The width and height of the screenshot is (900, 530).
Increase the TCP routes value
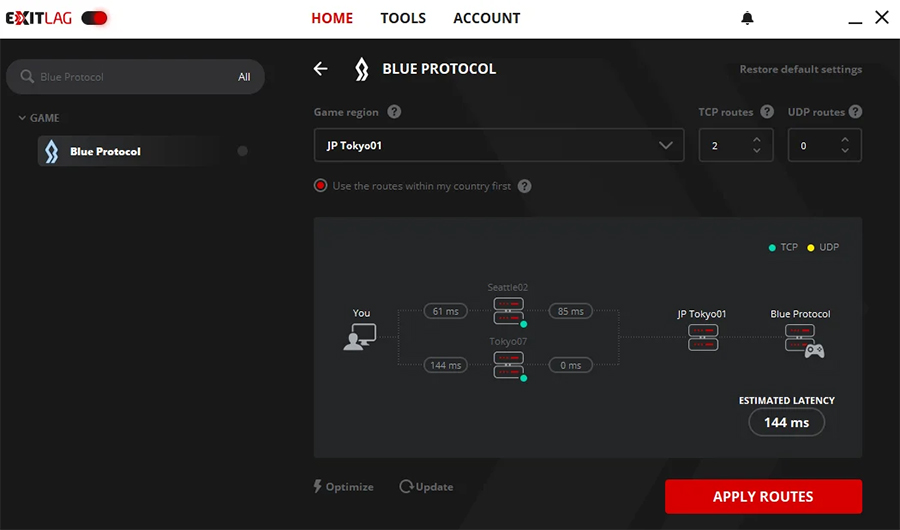click(x=757, y=140)
